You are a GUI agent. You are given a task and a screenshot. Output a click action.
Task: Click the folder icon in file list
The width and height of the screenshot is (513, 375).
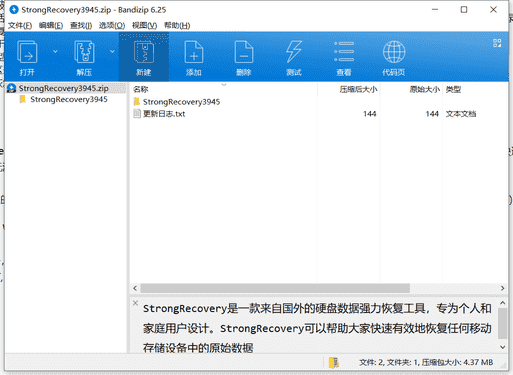pos(137,102)
